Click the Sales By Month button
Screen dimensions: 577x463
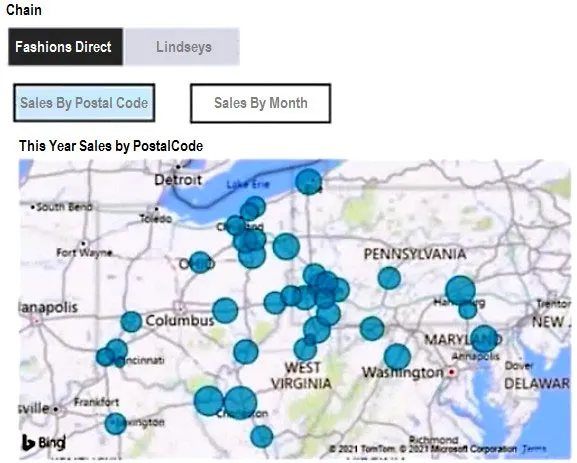pos(261,103)
